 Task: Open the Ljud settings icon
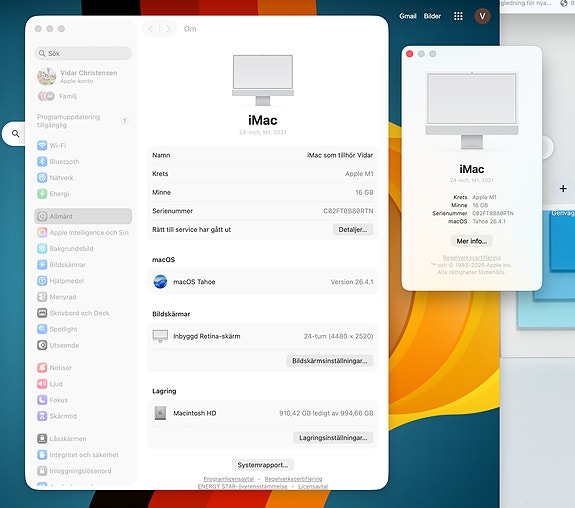[x=42, y=384]
